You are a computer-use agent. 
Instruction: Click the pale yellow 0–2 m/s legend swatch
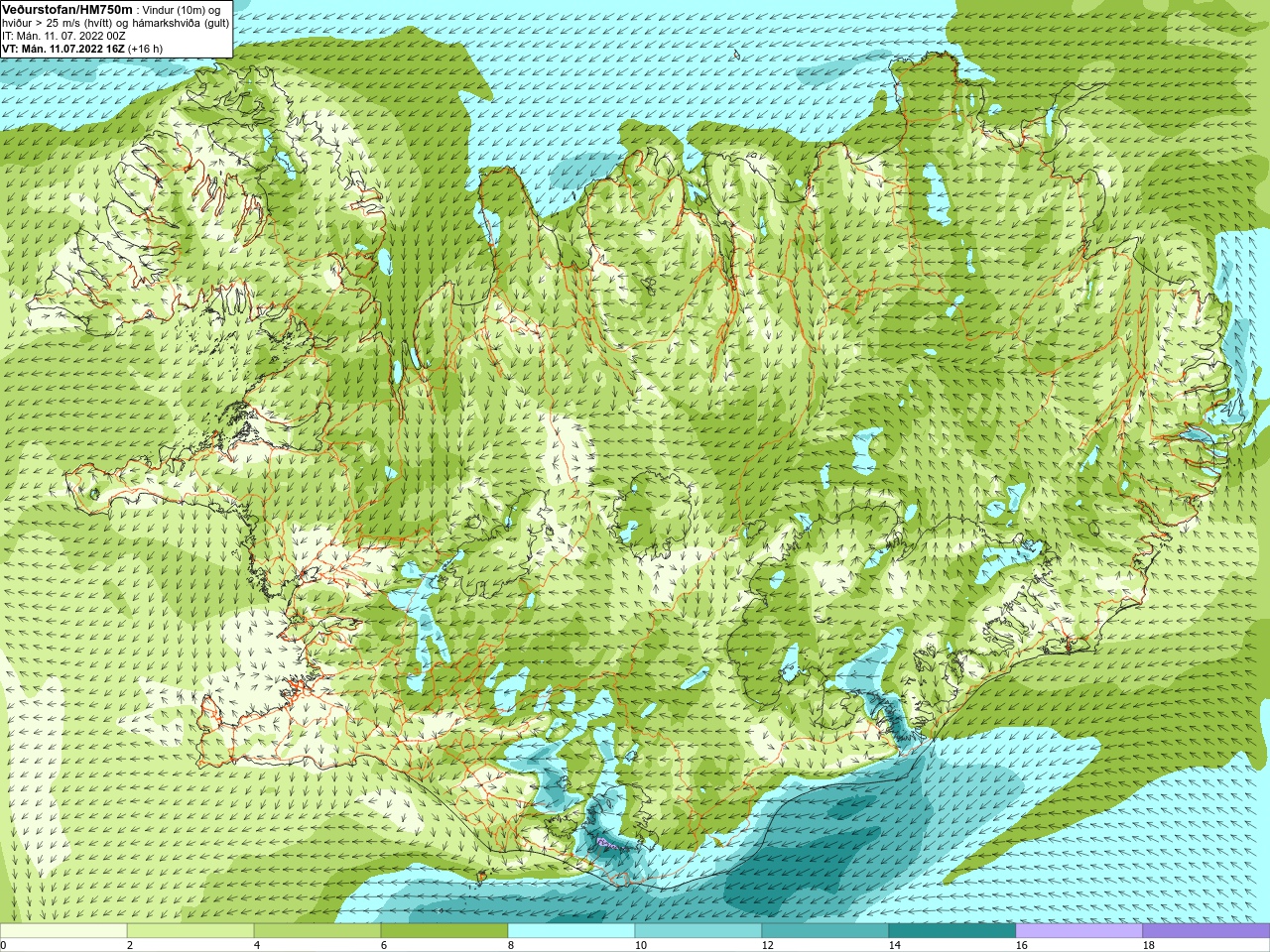[x=63, y=931]
